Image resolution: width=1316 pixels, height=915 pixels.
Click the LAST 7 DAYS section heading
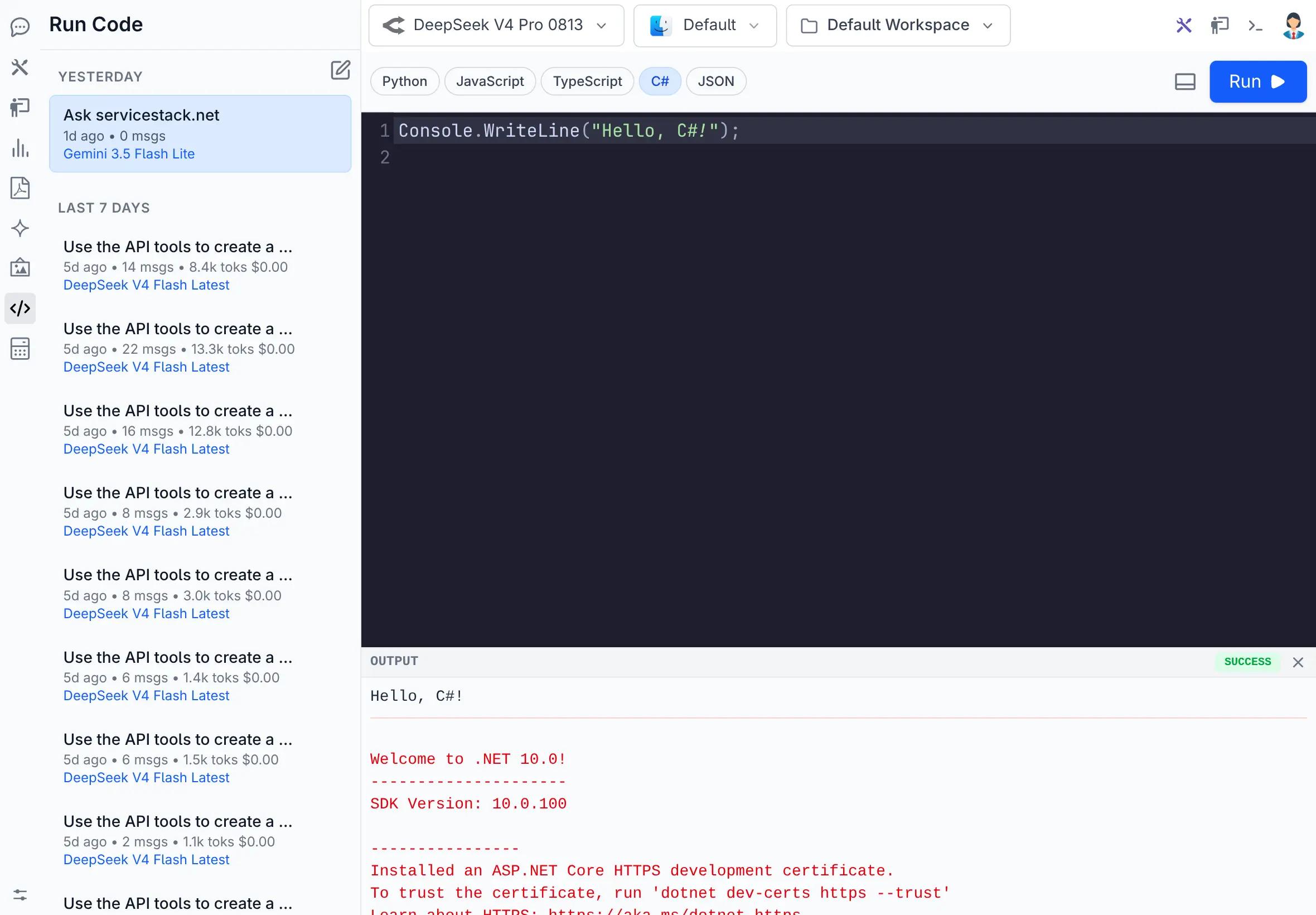click(x=104, y=208)
